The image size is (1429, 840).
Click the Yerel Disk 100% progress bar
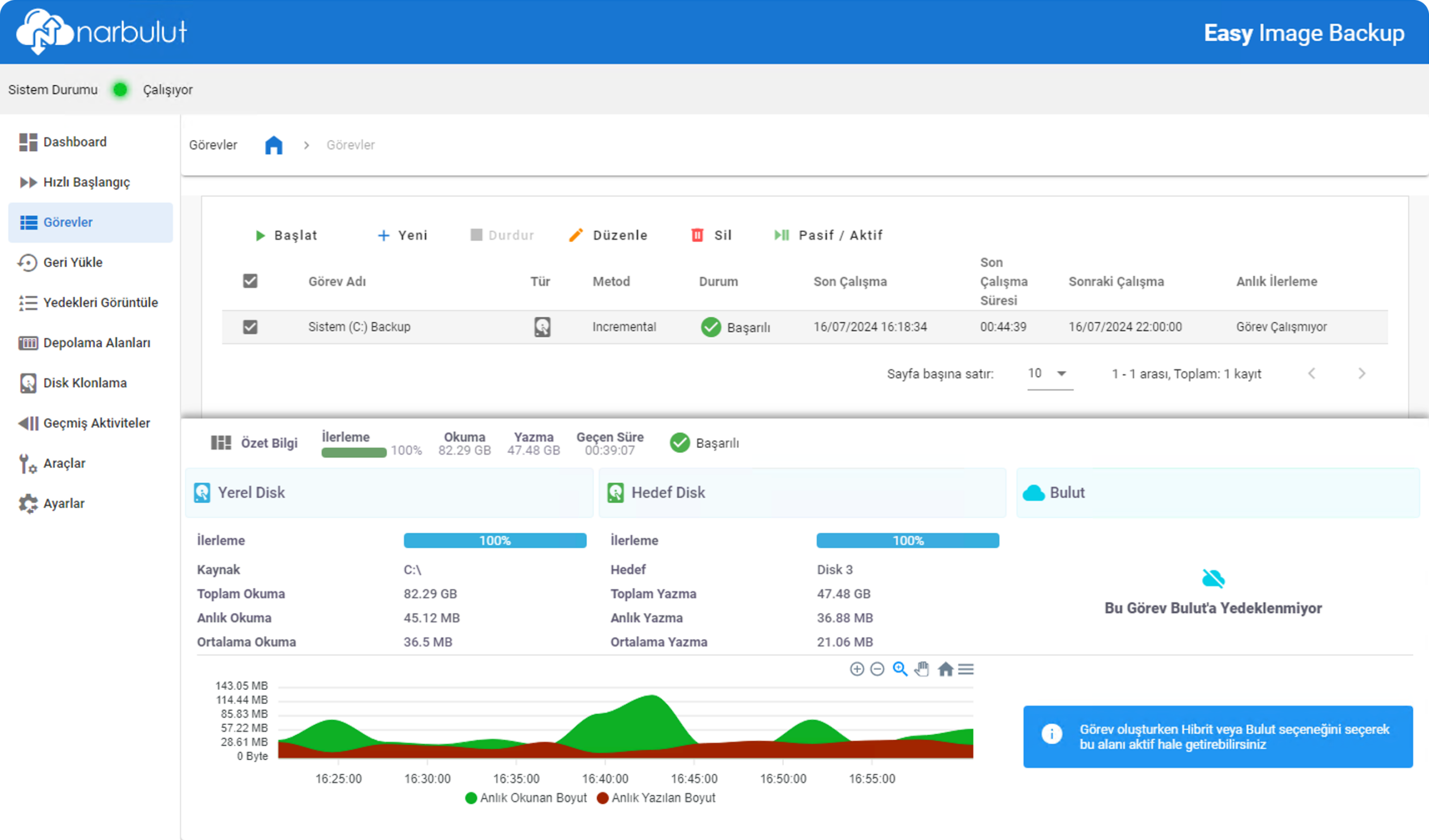pos(495,540)
